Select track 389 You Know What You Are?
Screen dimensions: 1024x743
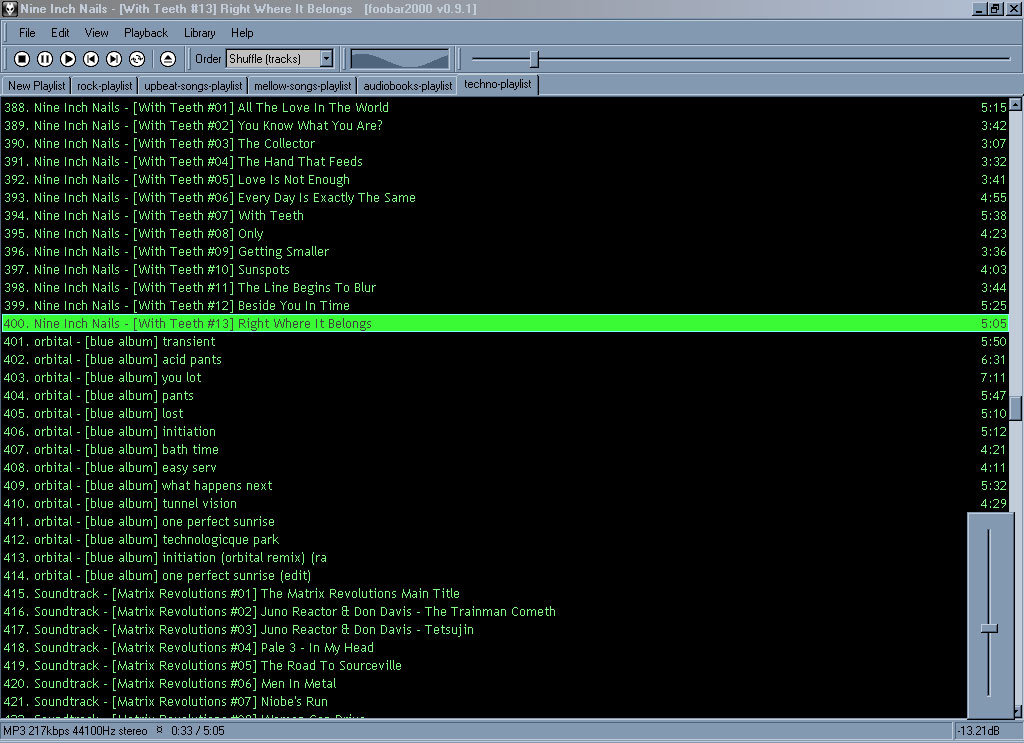tap(504, 125)
